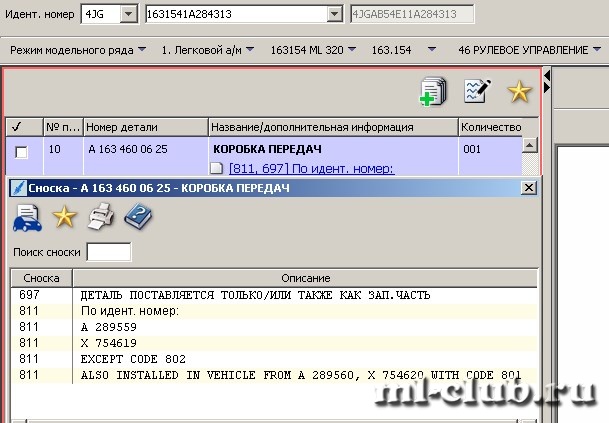Select row ALSO INSTALLED IN VEHICLE FROM
The image size is (609, 423).
(x=274, y=375)
